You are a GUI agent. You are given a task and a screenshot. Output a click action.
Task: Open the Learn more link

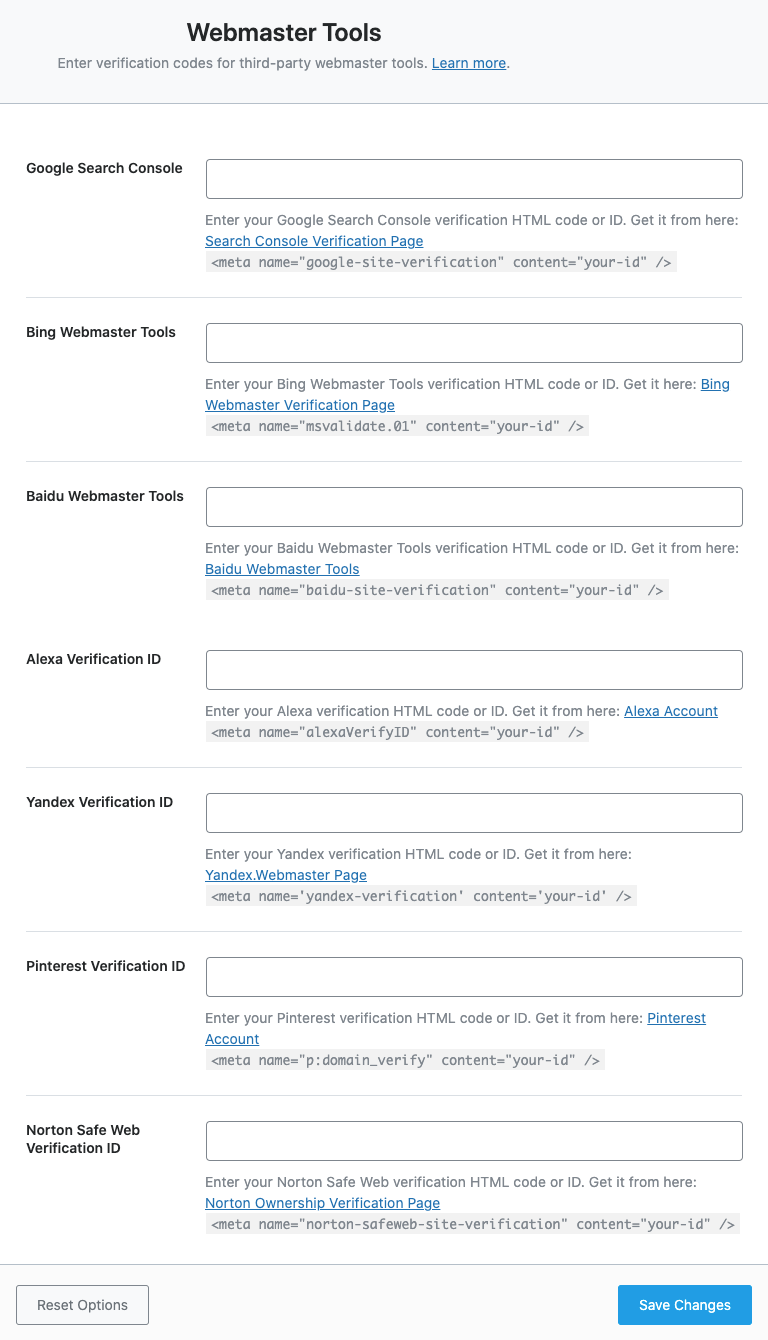coord(469,63)
